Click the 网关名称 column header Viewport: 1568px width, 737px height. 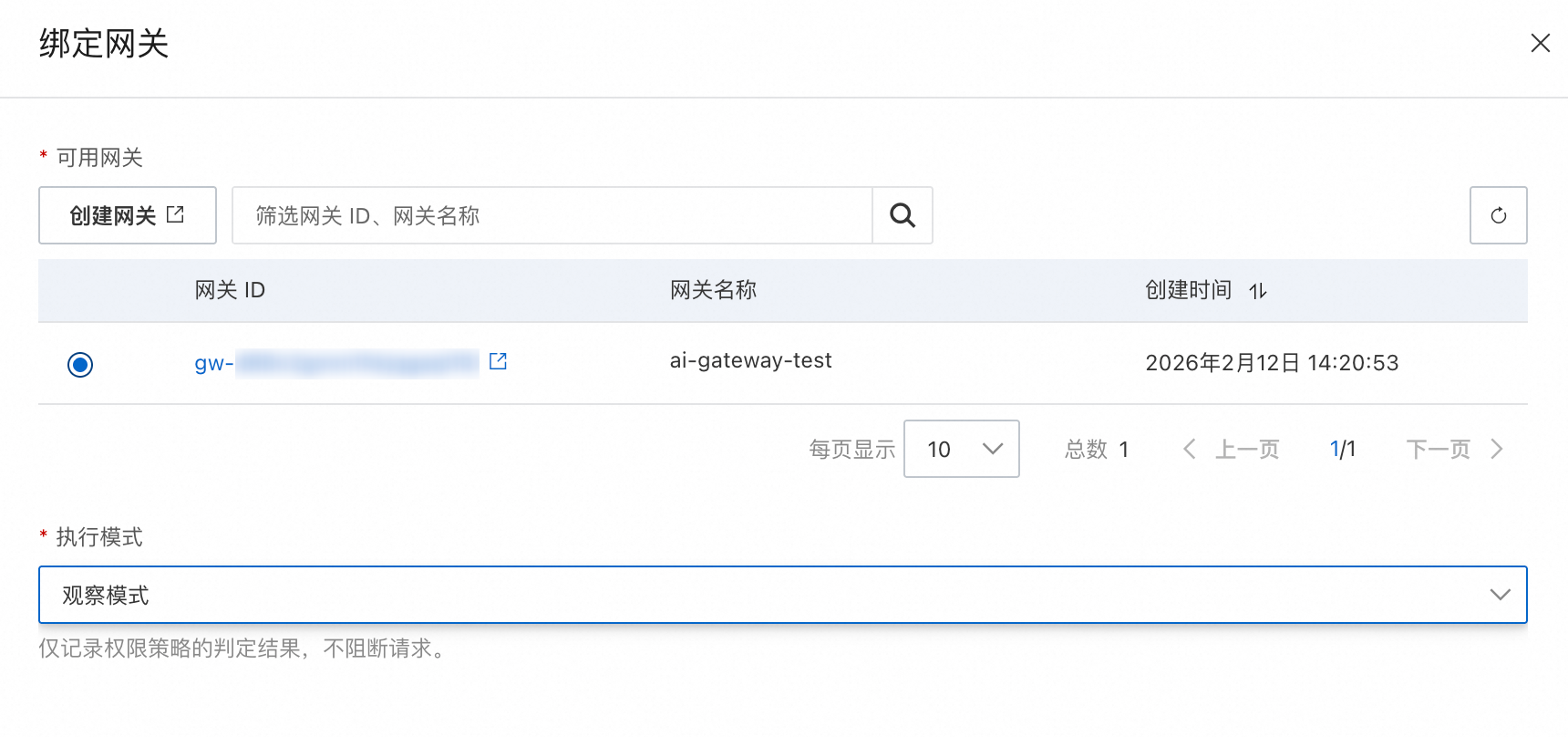click(x=713, y=290)
